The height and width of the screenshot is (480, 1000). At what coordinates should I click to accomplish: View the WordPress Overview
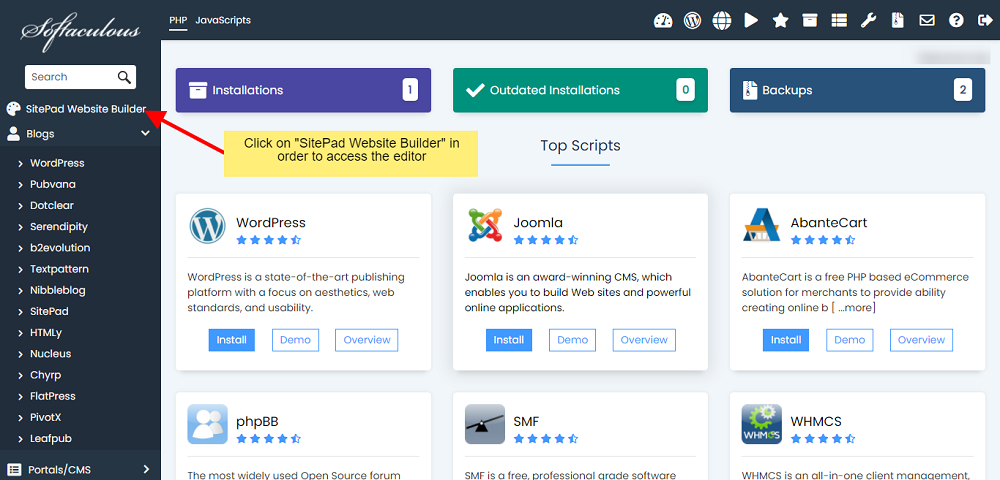point(367,340)
